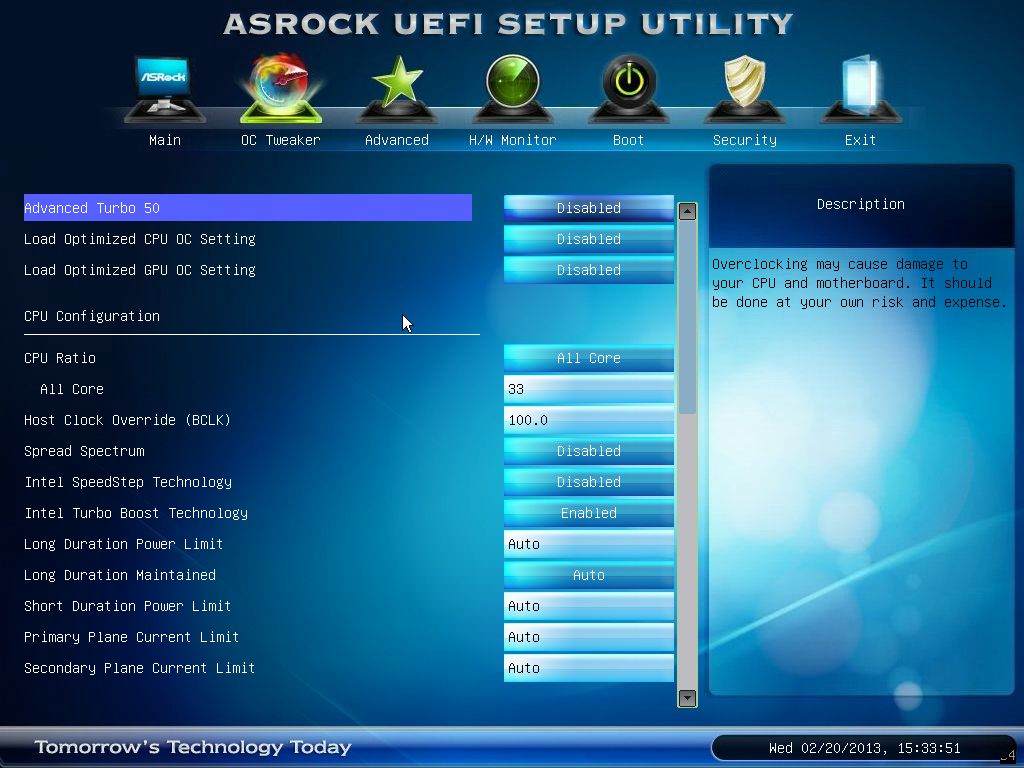Click the Description panel header
This screenshot has width=1024, height=768.
pyautogui.click(x=861, y=204)
